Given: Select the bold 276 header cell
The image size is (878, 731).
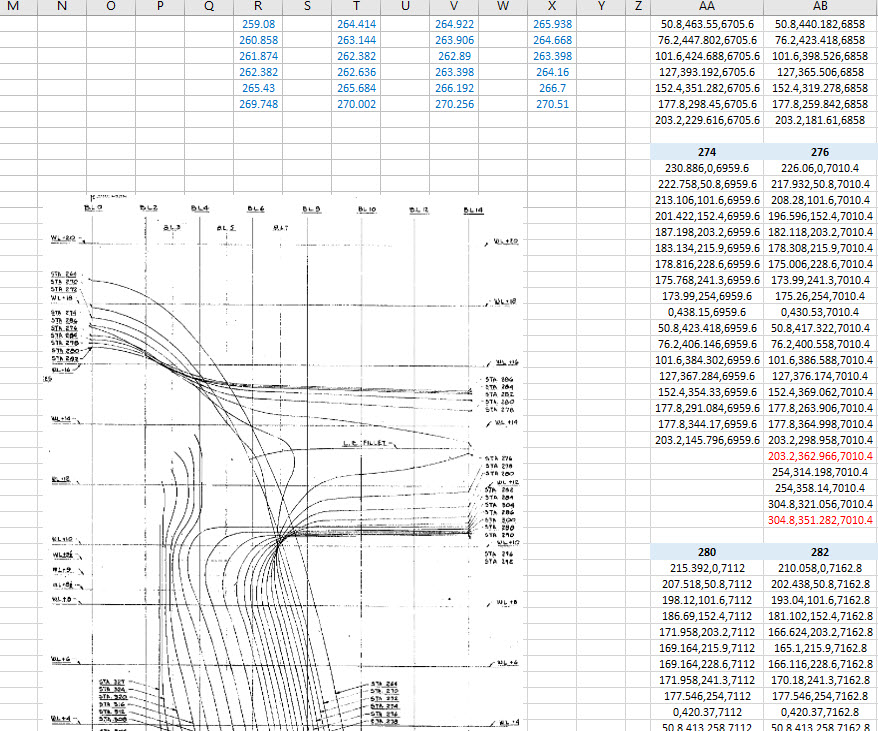Looking at the screenshot, I should tap(819, 152).
